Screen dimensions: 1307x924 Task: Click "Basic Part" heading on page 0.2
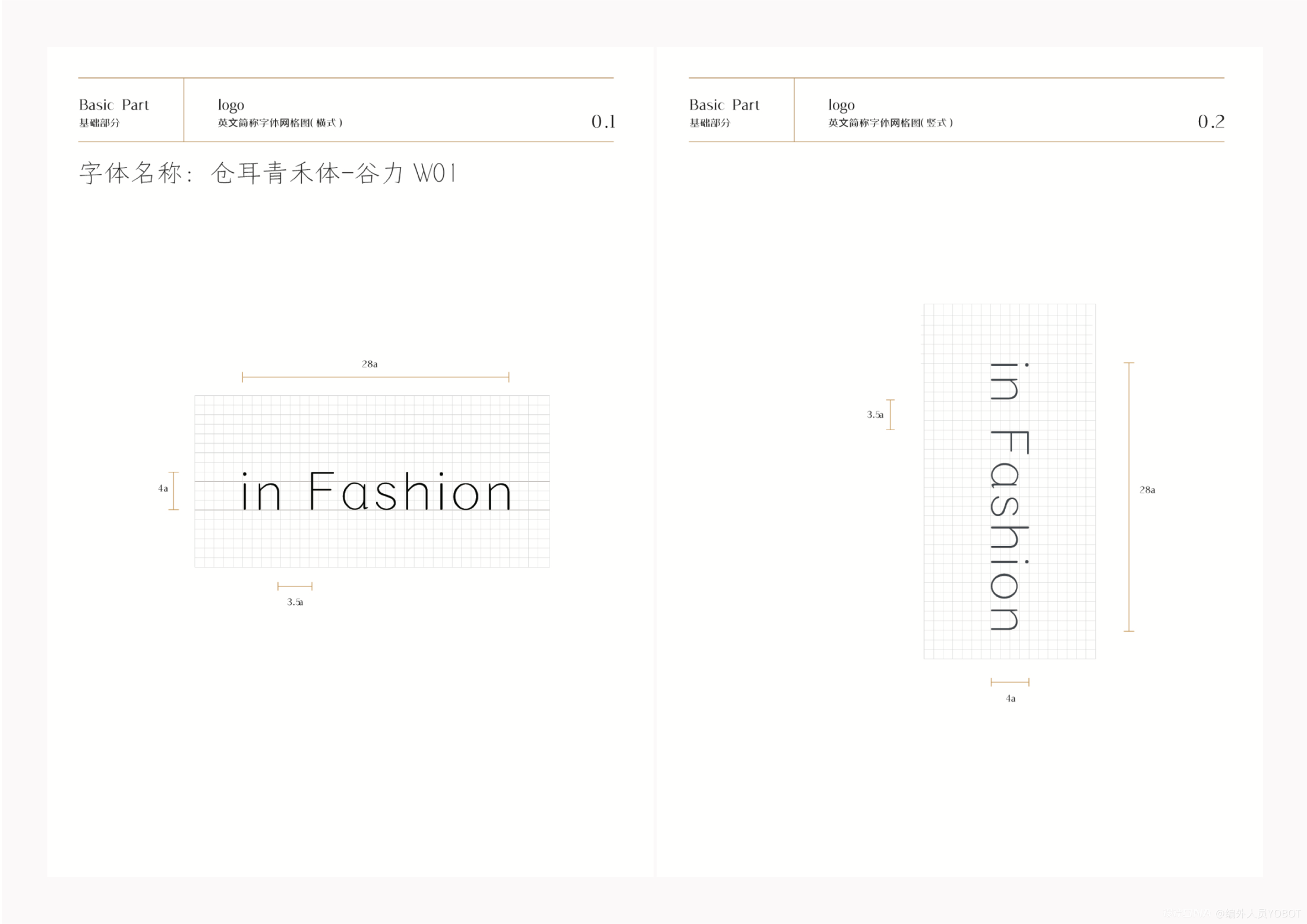(x=724, y=105)
